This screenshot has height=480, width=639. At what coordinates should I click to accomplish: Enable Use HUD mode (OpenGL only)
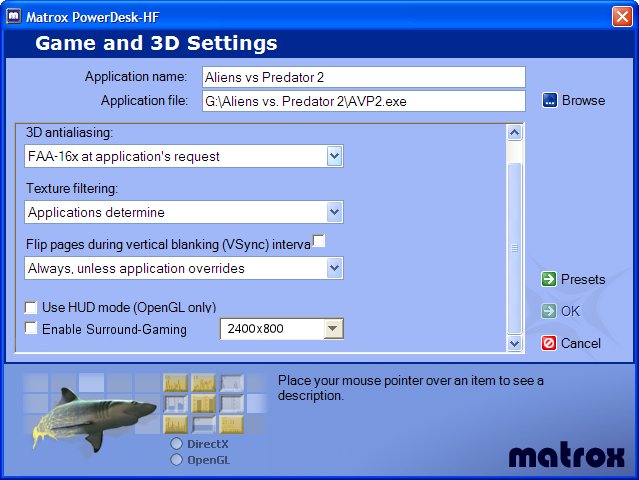point(31,307)
